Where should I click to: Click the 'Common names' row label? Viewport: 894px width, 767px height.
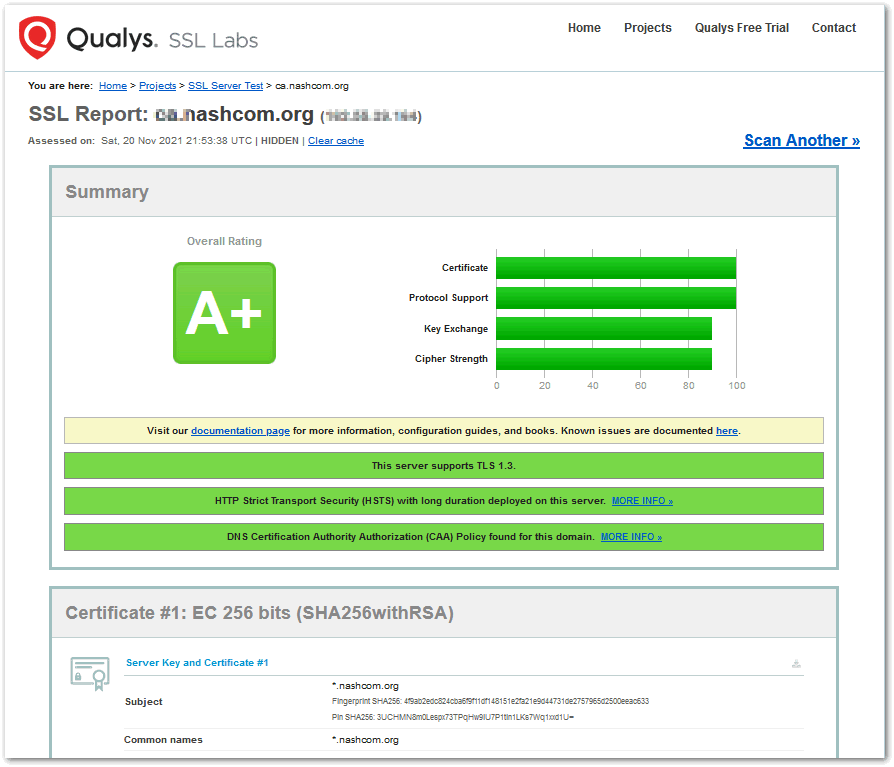(x=163, y=740)
